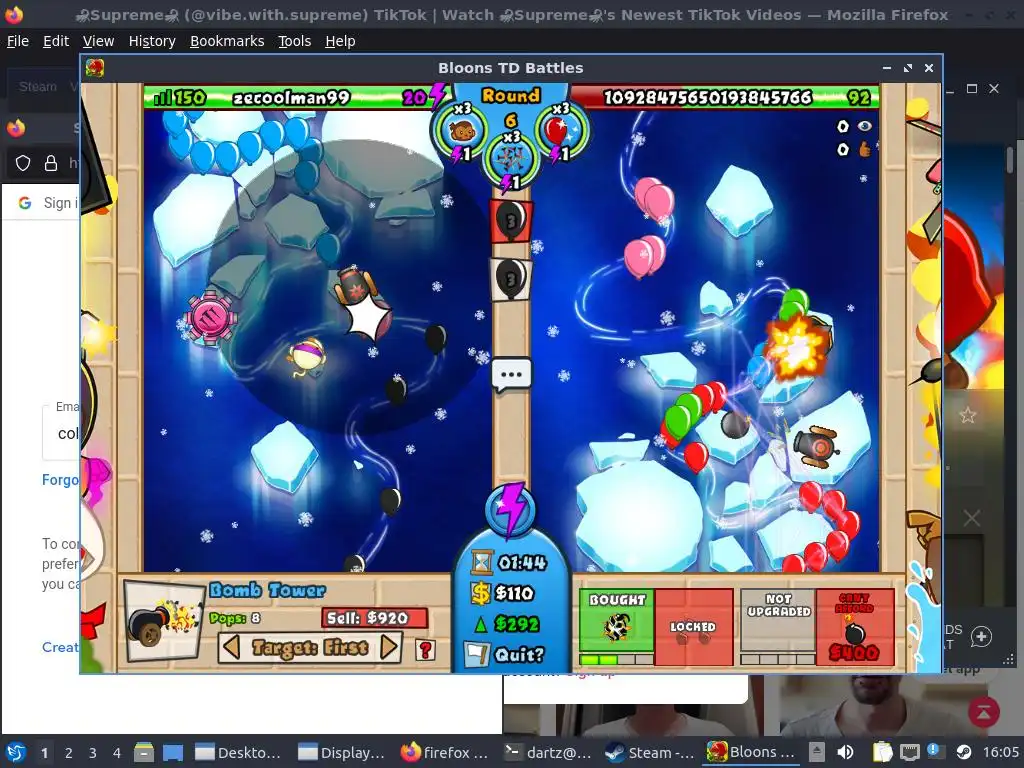Click the Firefox padlock site info icon
This screenshot has width=1024, height=768.
(x=51, y=163)
